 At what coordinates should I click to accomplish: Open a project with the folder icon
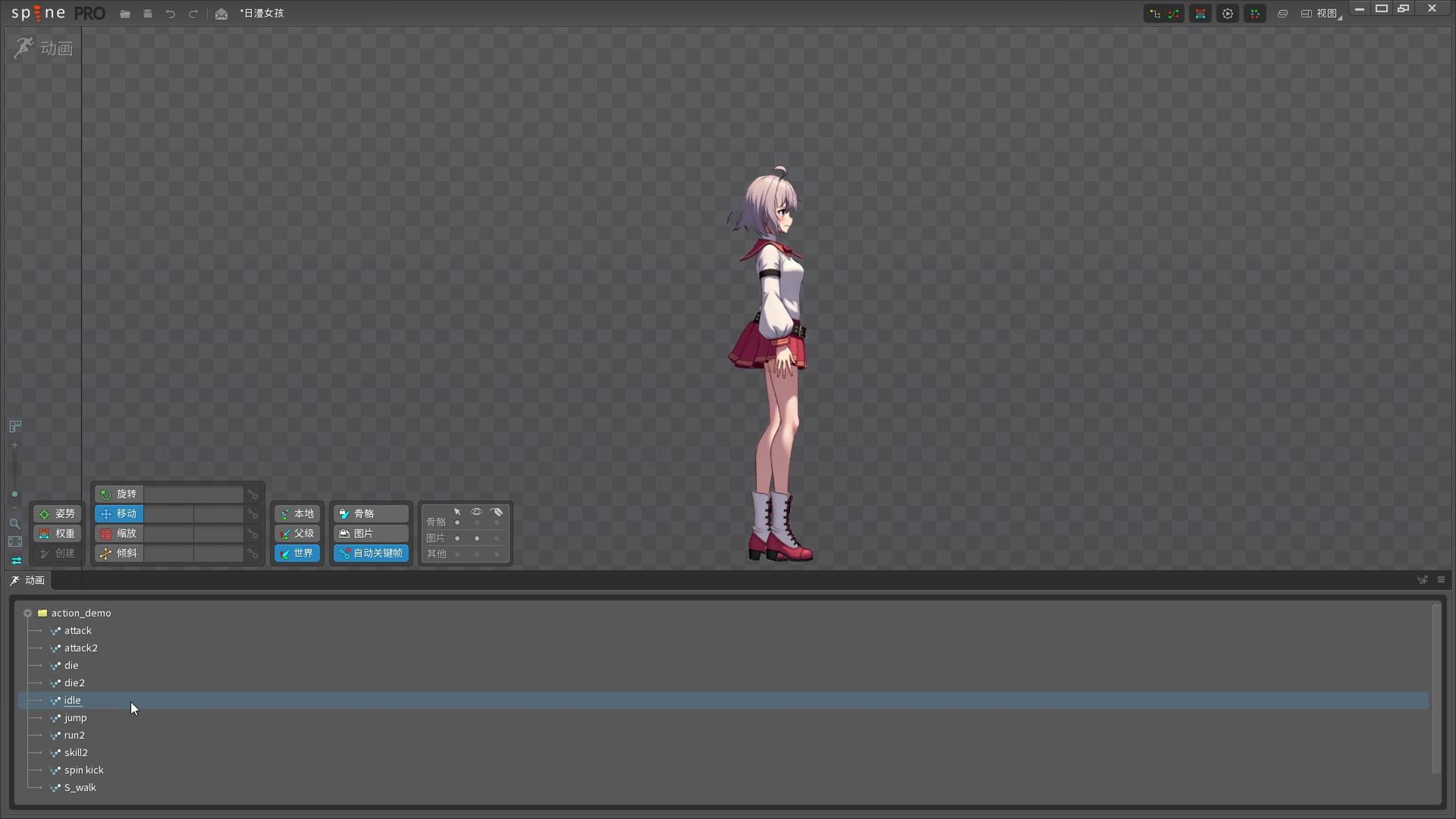tap(126, 14)
